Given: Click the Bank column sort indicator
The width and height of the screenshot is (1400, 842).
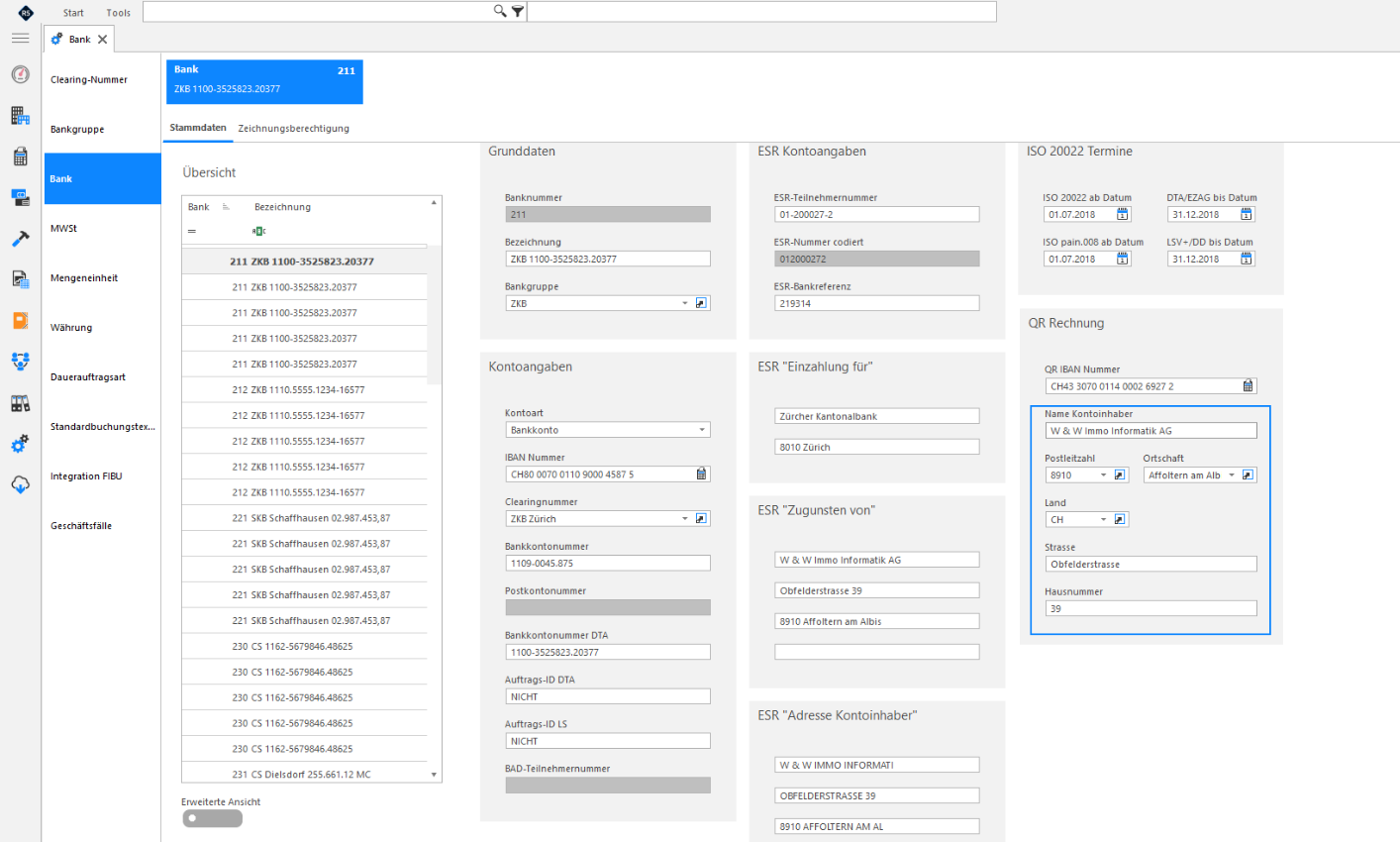Looking at the screenshot, I should pyautogui.click(x=226, y=207).
